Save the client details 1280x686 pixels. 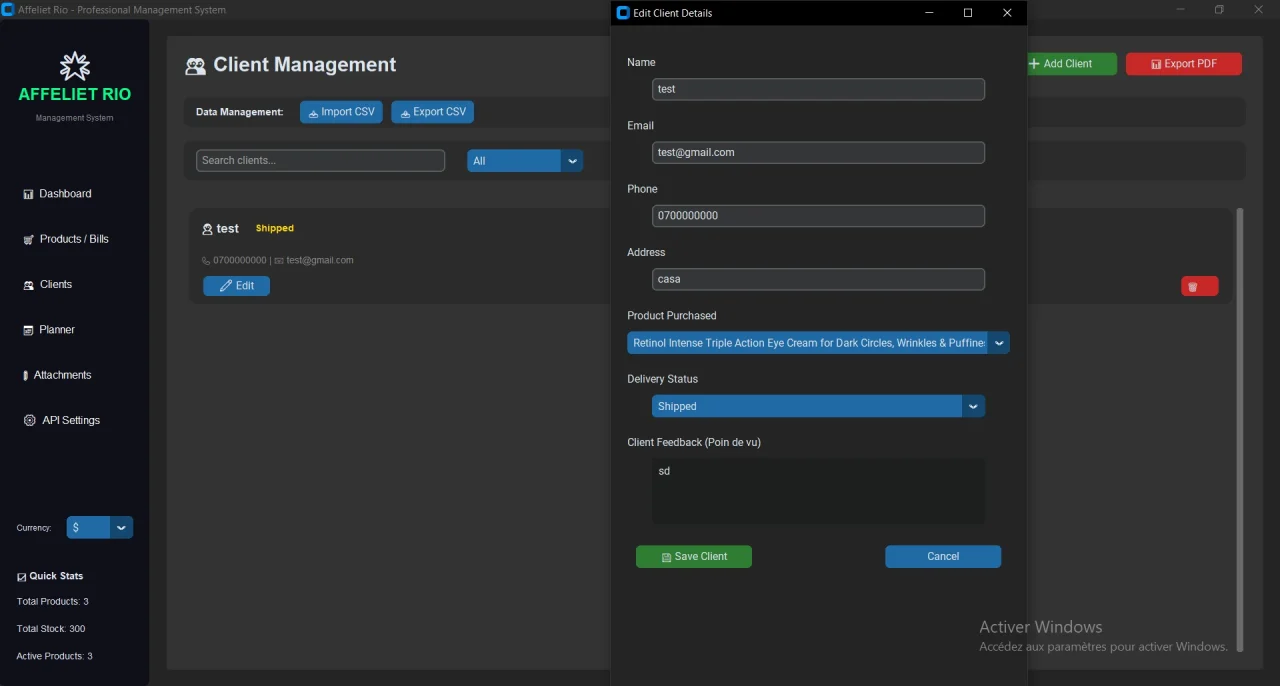[694, 557]
